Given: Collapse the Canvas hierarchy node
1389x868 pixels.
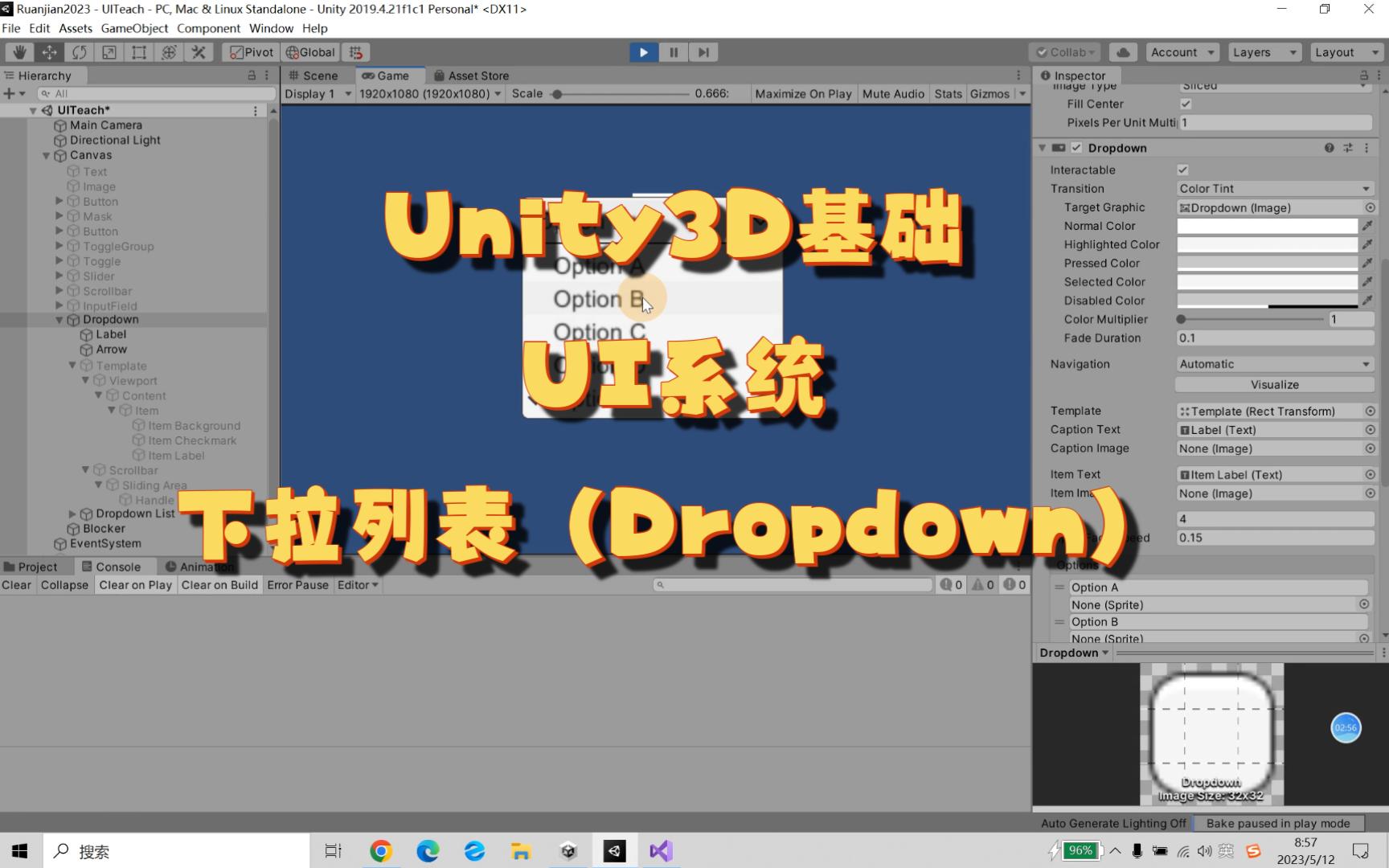Looking at the screenshot, I should pyautogui.click(x=46, y=156).
